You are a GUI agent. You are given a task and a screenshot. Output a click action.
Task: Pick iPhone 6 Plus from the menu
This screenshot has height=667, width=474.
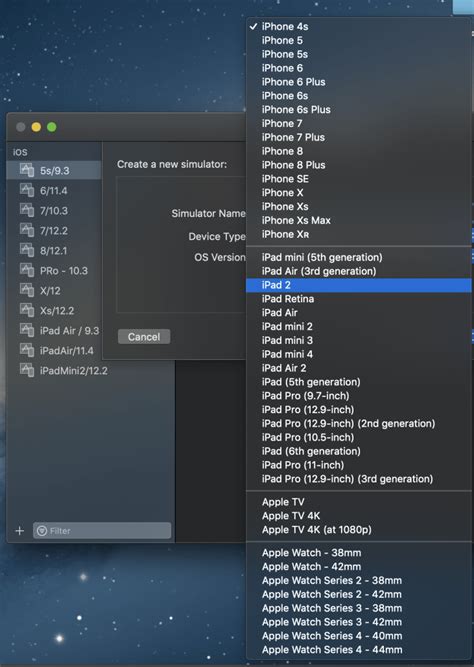(x=359, y=82)
